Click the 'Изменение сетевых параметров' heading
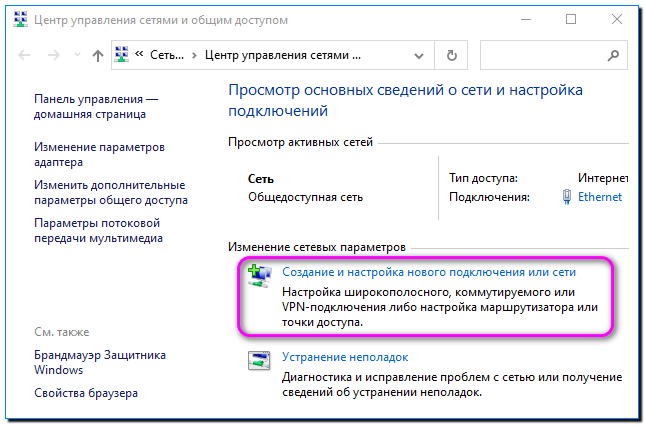The height and width of the screenshot is (425, 645). coord(317,247)
